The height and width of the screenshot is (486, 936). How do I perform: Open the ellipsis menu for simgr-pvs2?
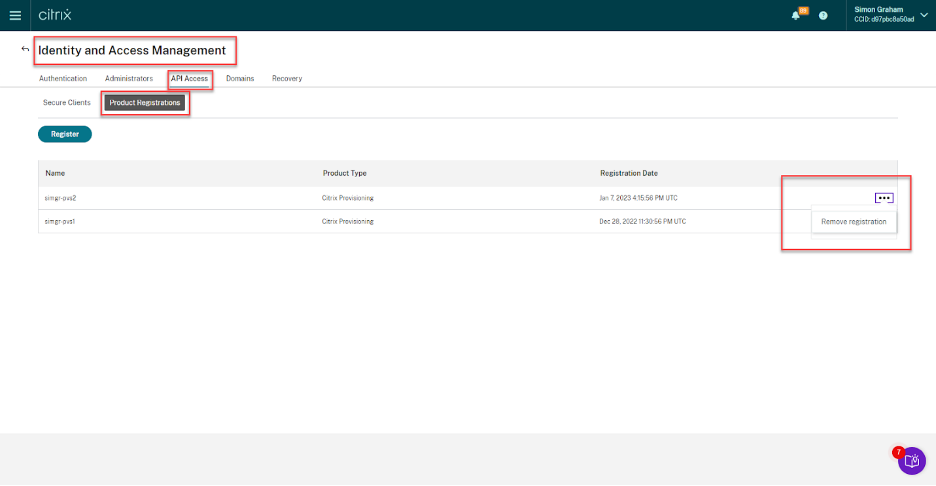[883, 198]
